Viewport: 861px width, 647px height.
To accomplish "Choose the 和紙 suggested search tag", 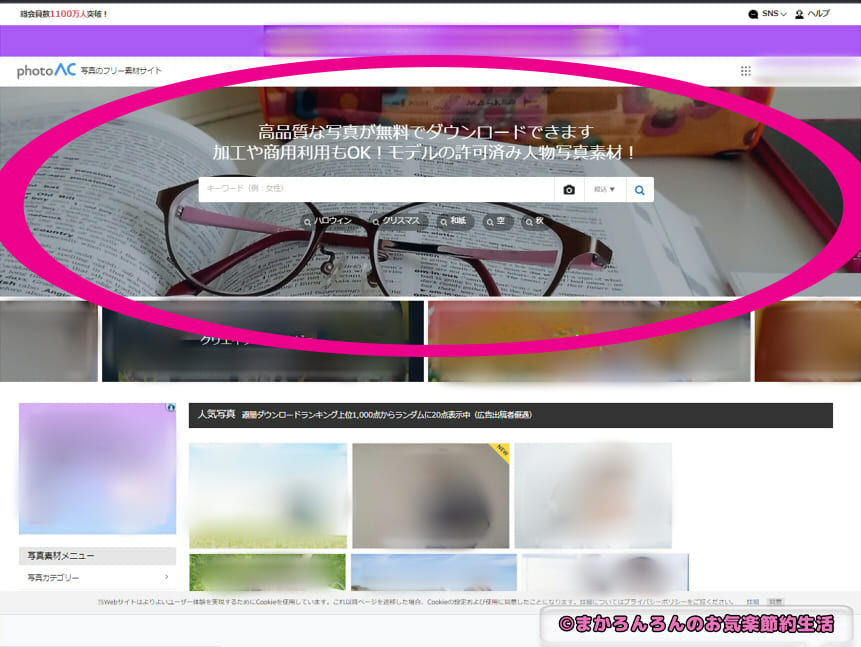I will (x=455, y=221).
